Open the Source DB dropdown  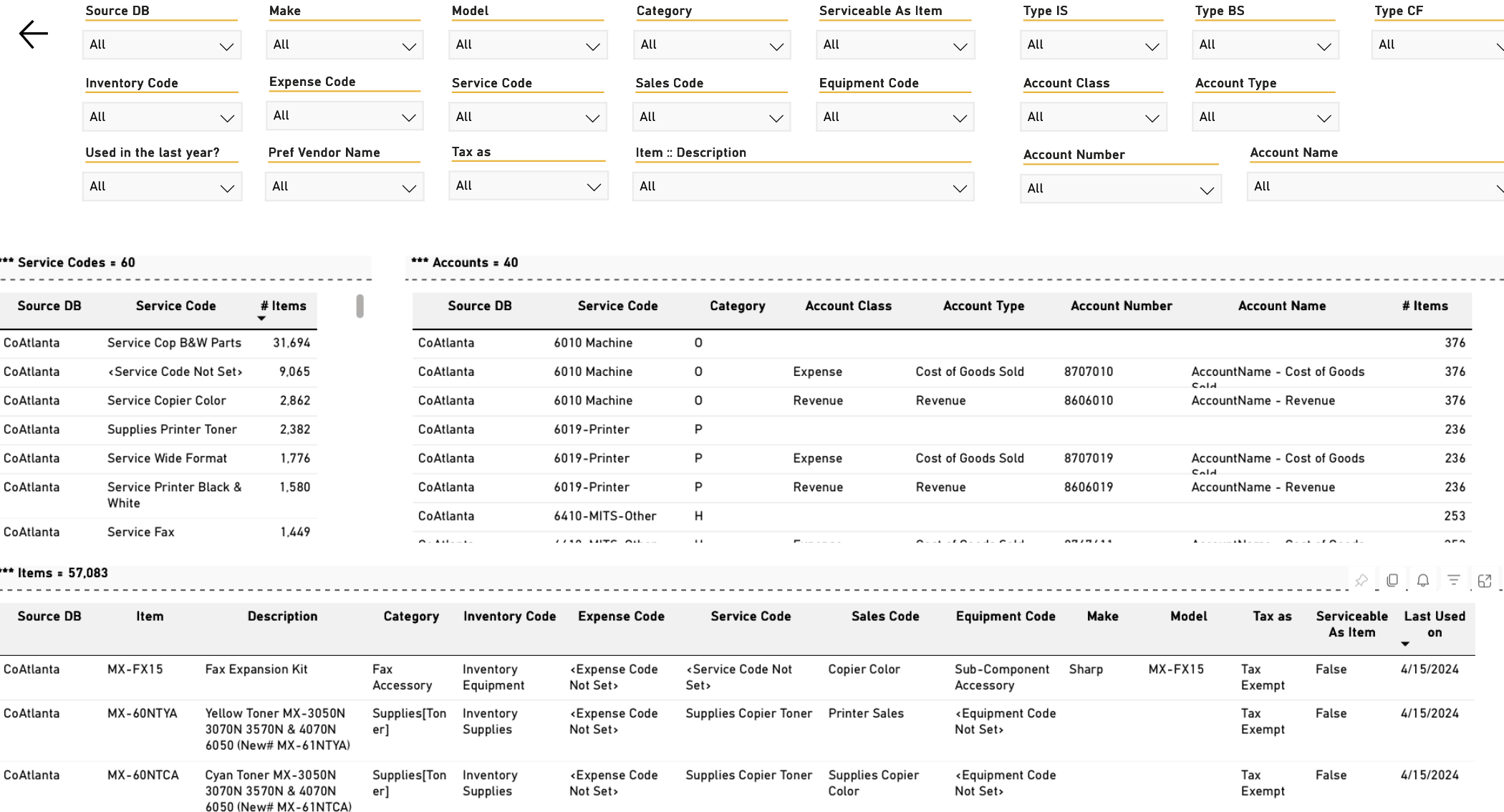[x=162, y=45]
